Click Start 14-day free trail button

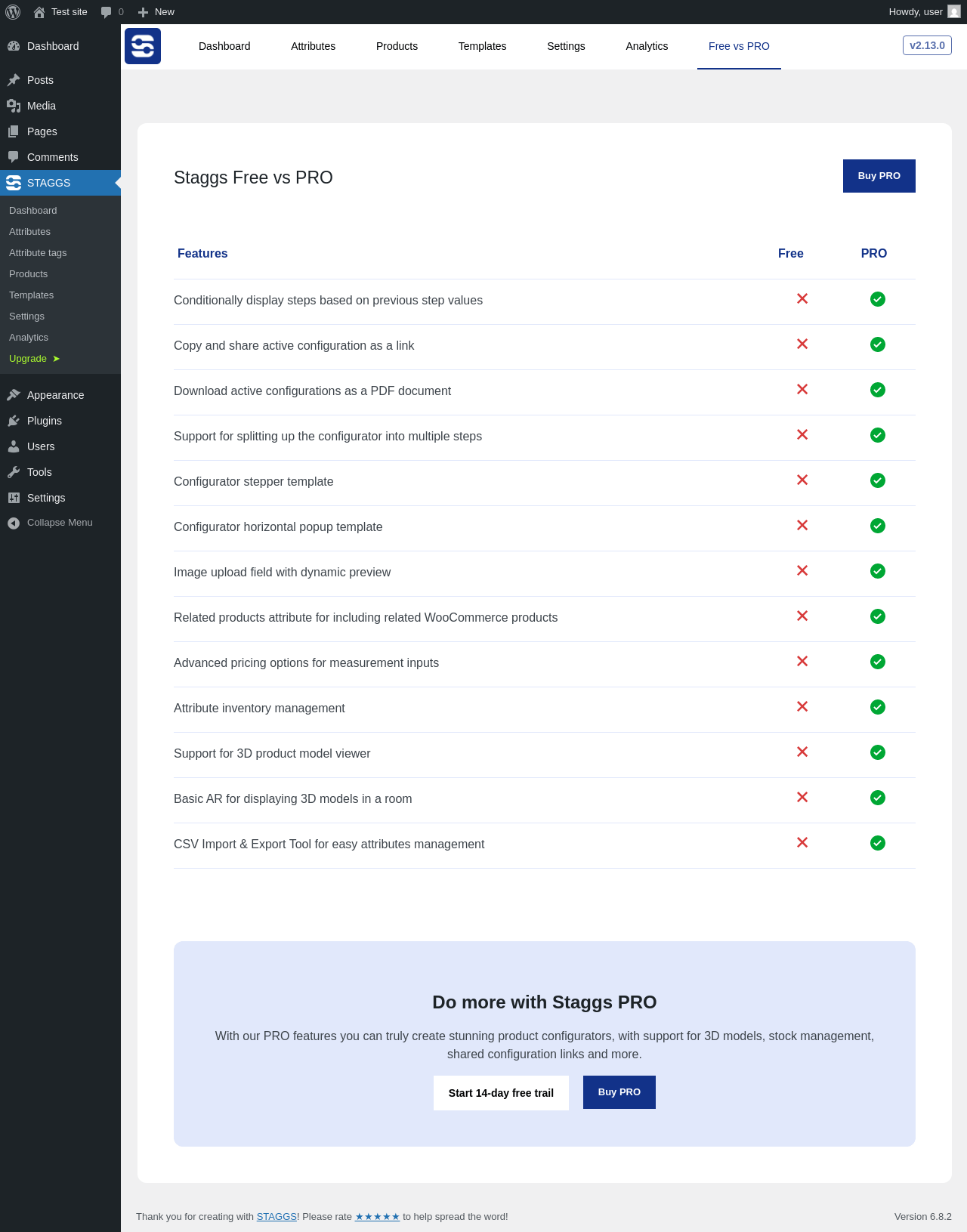click(501, 1093)
